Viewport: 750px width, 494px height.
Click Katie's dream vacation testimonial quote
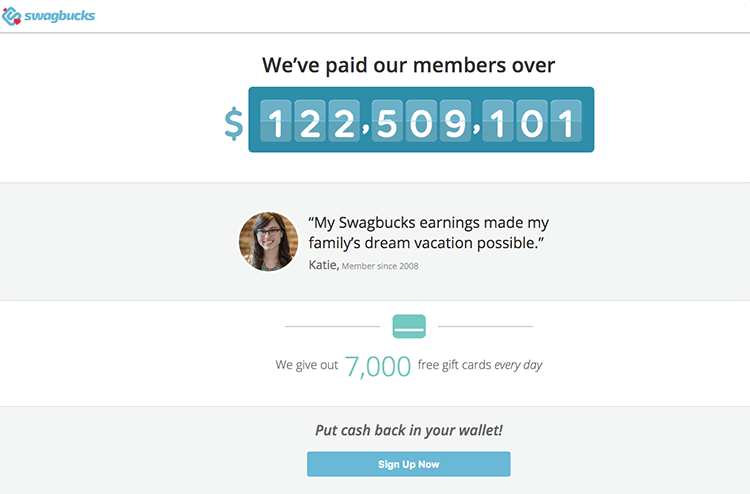[x=430, y=233]
